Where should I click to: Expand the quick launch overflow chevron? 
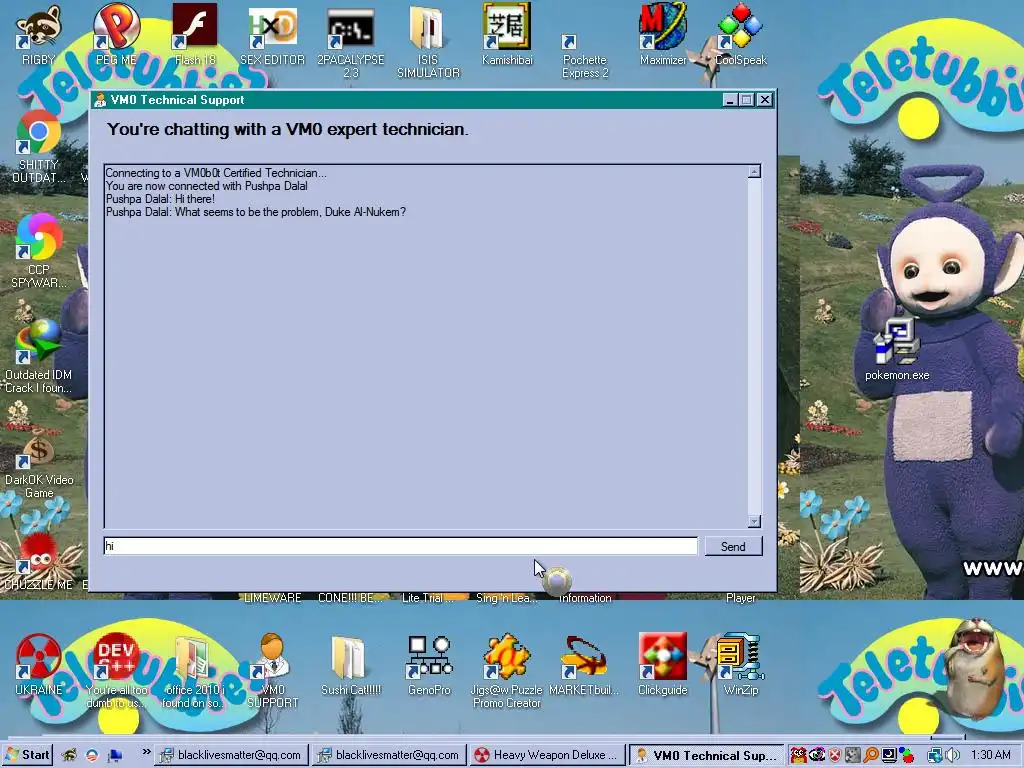[x=146, y=752]
